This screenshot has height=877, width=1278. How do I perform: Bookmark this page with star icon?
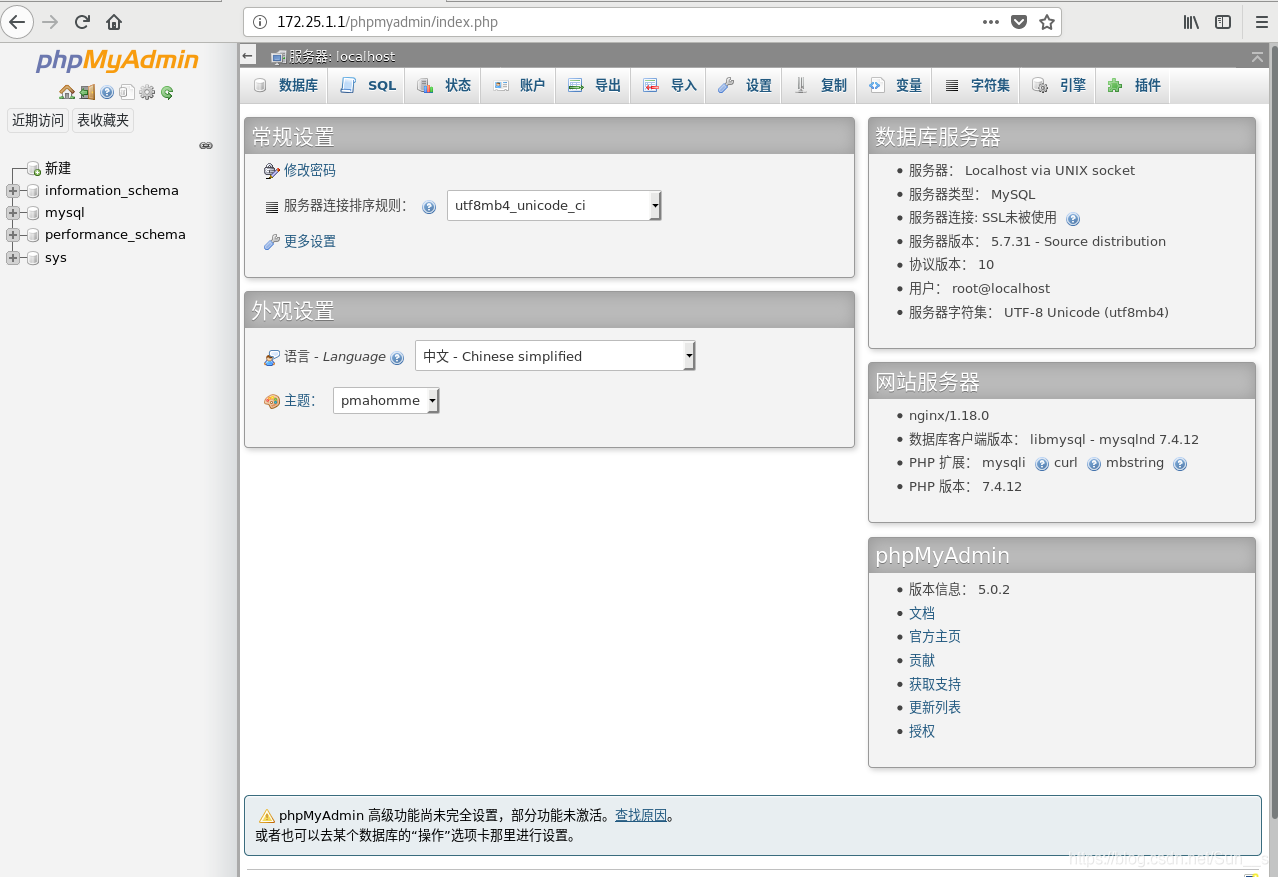1047,21
